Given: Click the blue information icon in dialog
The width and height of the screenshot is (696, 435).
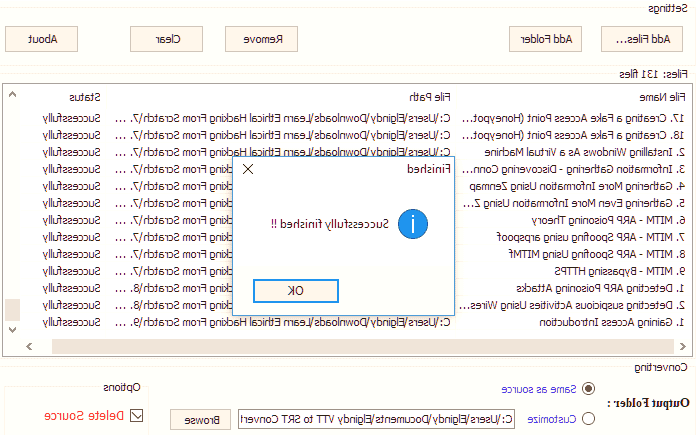Looking at the screenshot, I should pos(411,224).
